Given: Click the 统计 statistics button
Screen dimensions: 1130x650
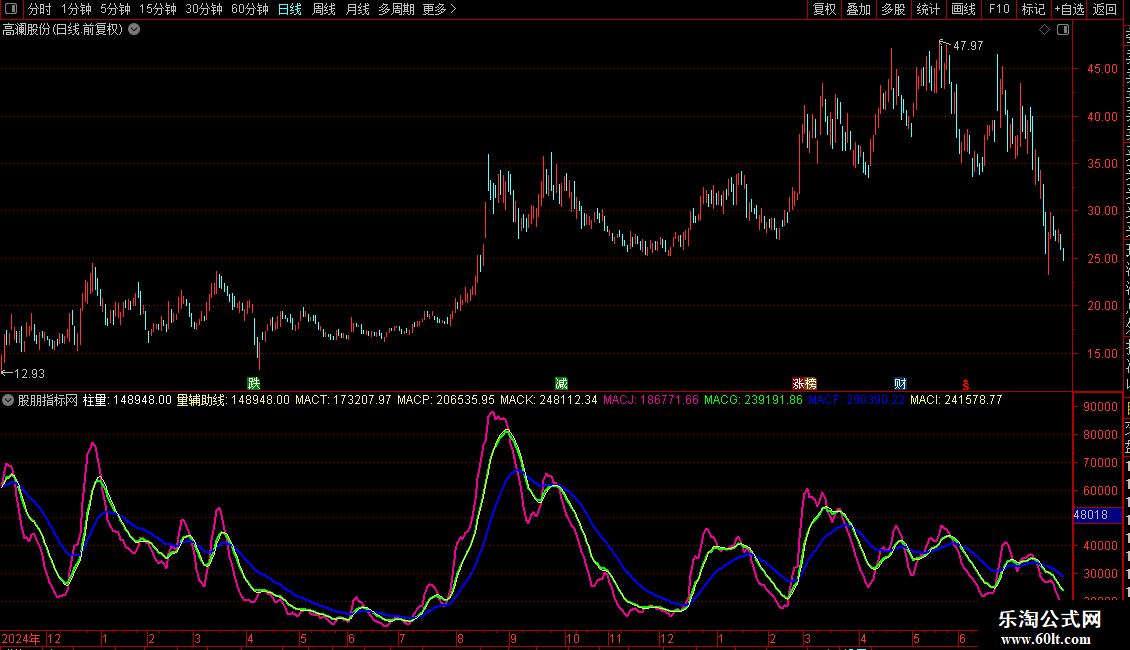Looking at the screenshot, I should (x=928, y=9).
